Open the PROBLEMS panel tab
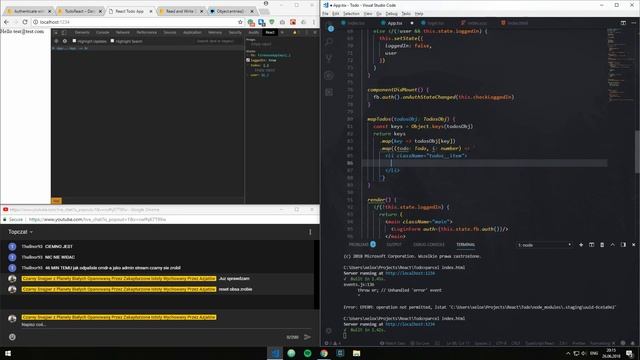 pyautogui.click(x=359, y=244)
